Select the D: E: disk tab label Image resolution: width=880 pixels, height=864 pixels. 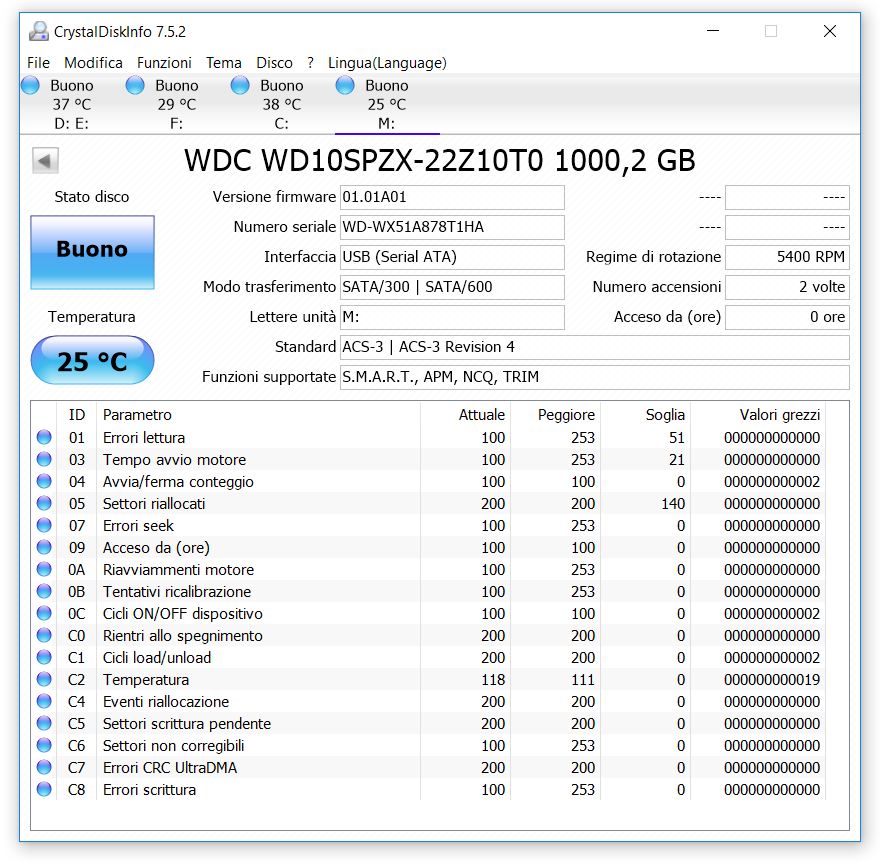click(x=71, y=124)
